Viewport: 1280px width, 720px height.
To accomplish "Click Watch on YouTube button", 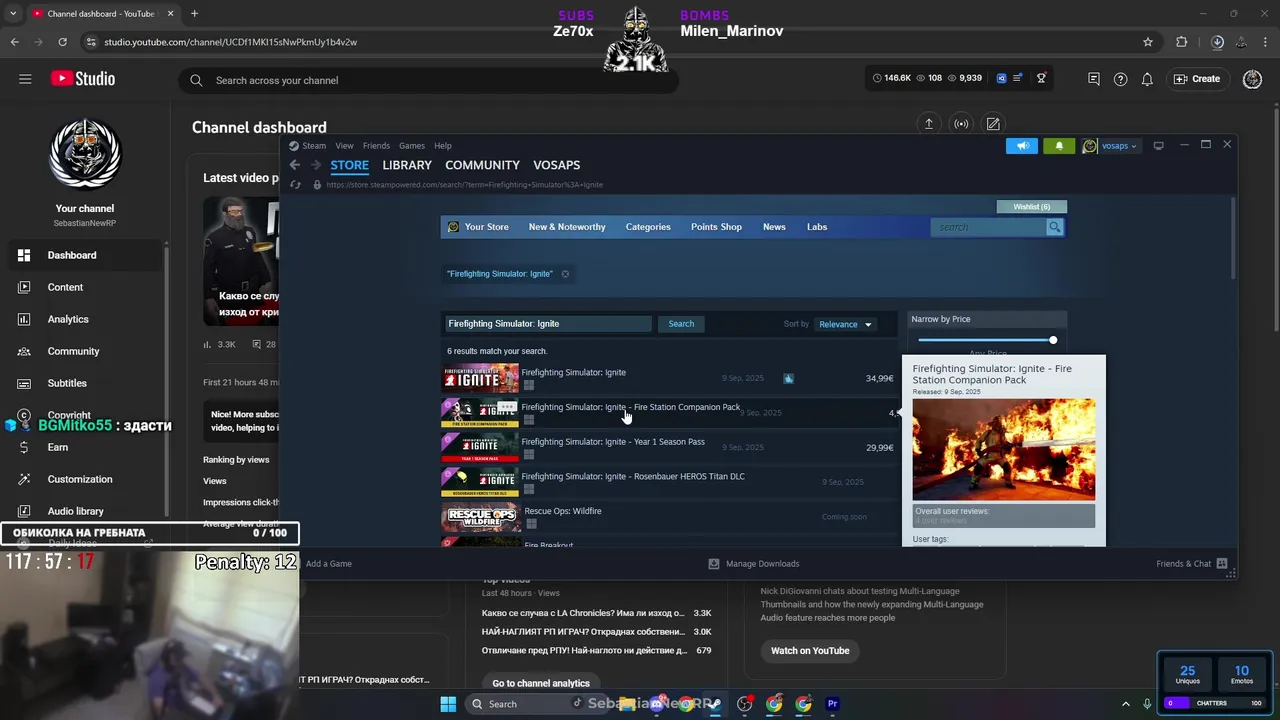I will point(810,651).
